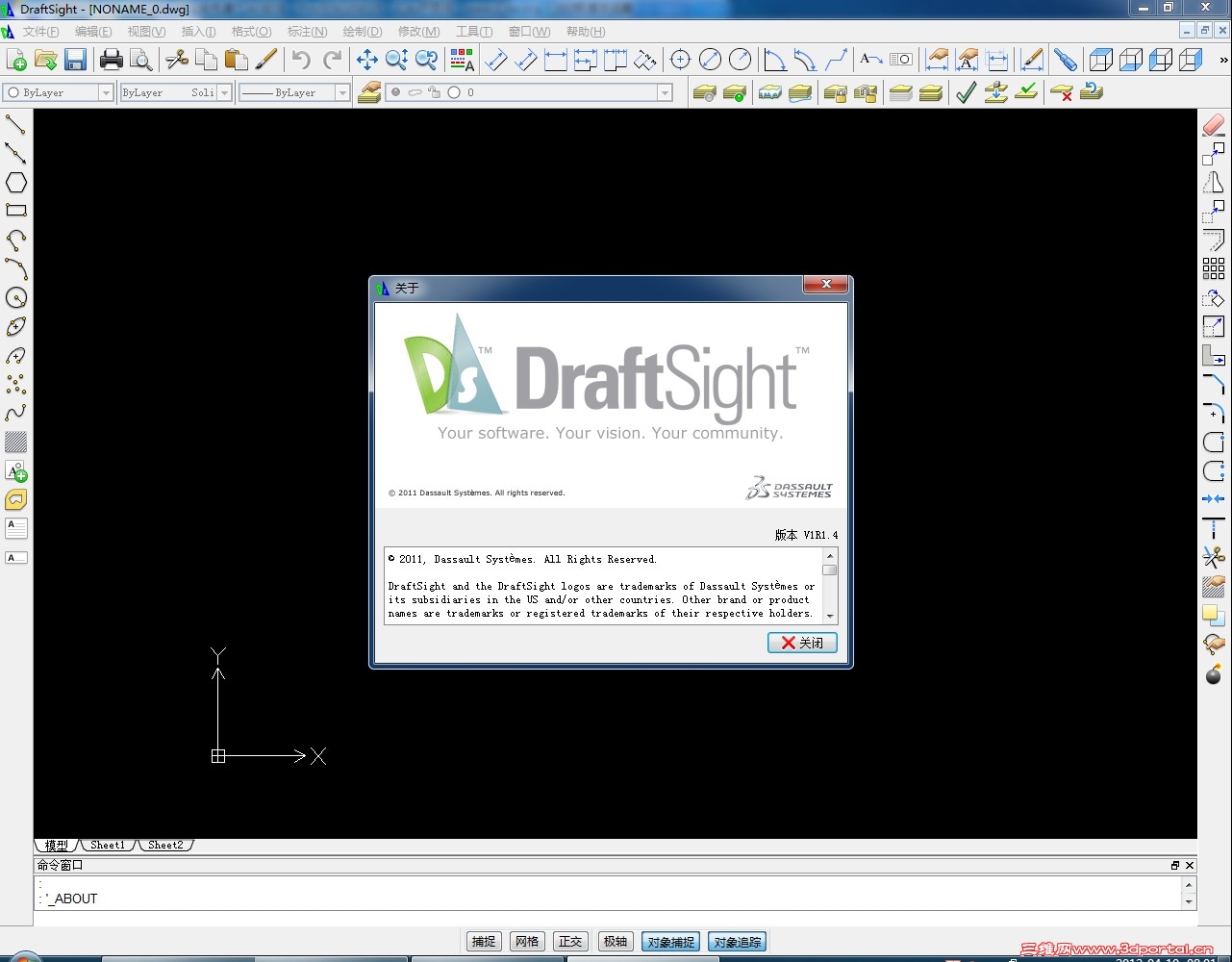Click the Paste clipboard icon
The height and width of the screenshot is (962, 1232).
(x=237, y=60)
